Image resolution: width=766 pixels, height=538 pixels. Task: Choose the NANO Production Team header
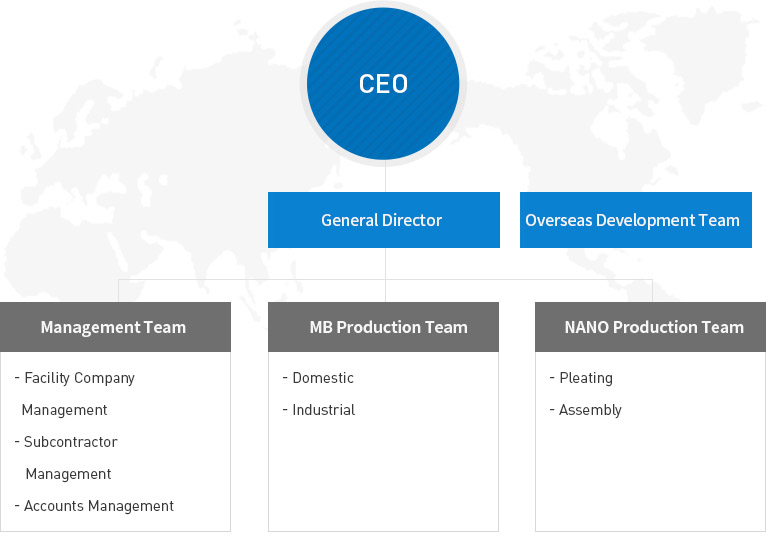click(651, 327)
